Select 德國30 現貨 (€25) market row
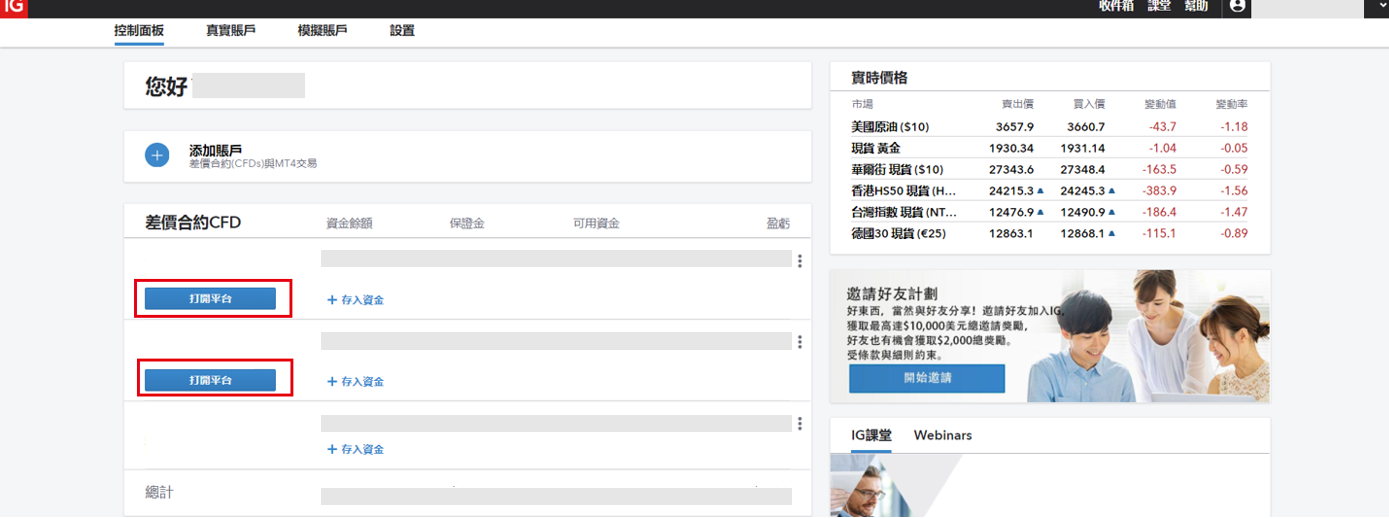This screenshot has height=518, width=1389. (x=1049, y=233)
